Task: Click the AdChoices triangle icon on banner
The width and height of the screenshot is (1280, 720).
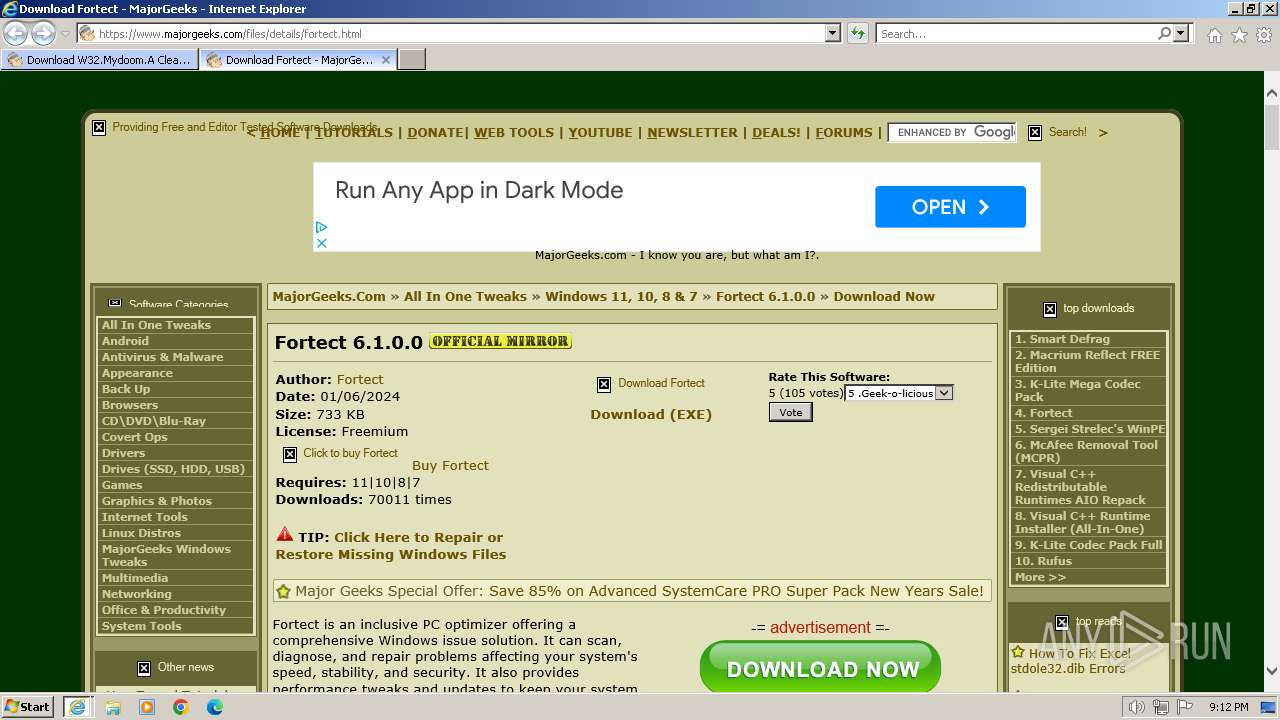Action: [x=322, y=227]
